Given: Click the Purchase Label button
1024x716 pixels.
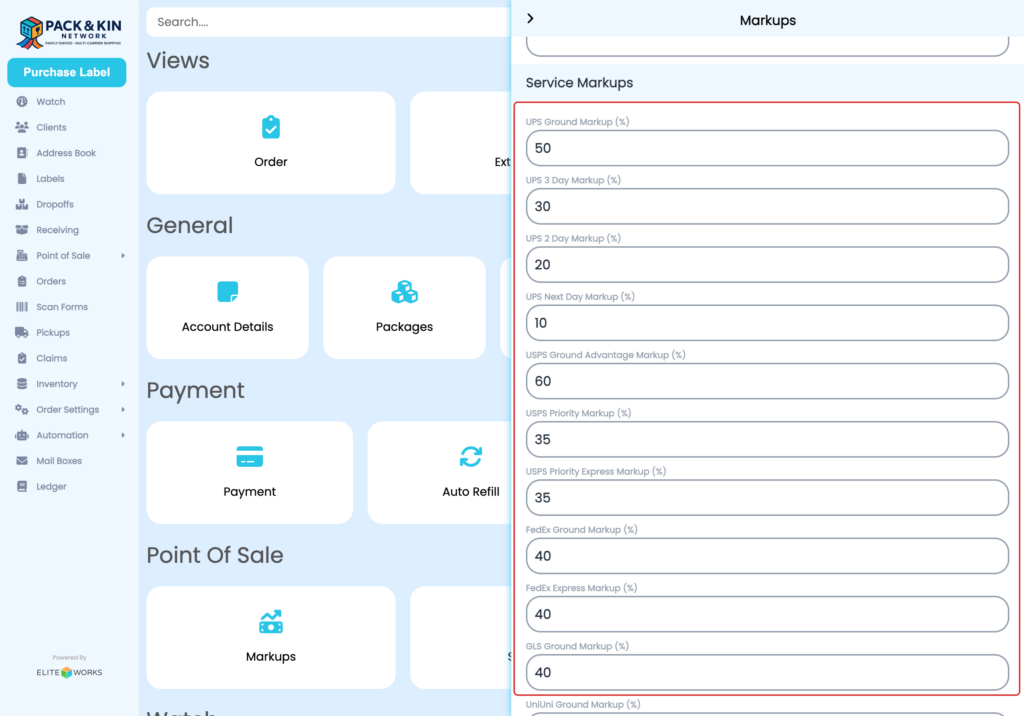Looking at the screenshot, I should click(x=66, y=72).
